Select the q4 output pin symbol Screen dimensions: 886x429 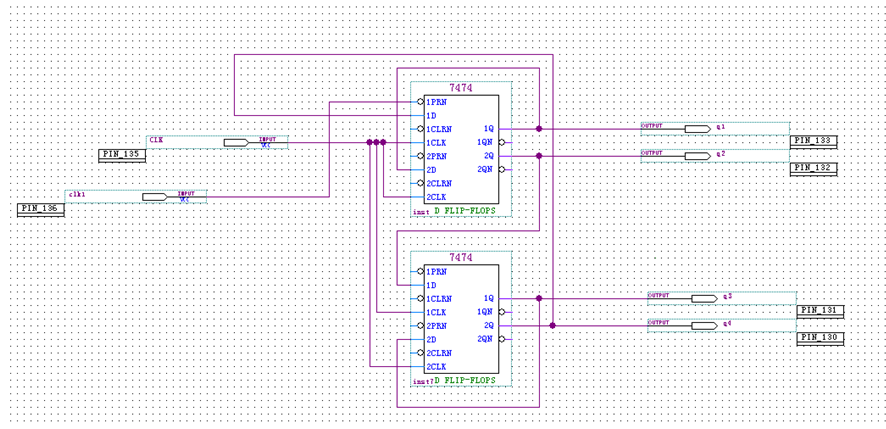click(704, 326)
